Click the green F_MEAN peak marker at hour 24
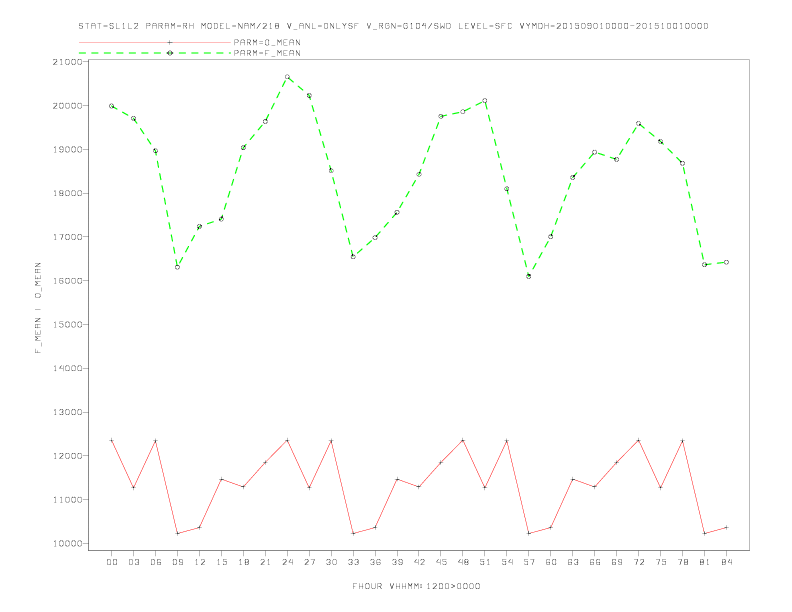 (287, 77)
